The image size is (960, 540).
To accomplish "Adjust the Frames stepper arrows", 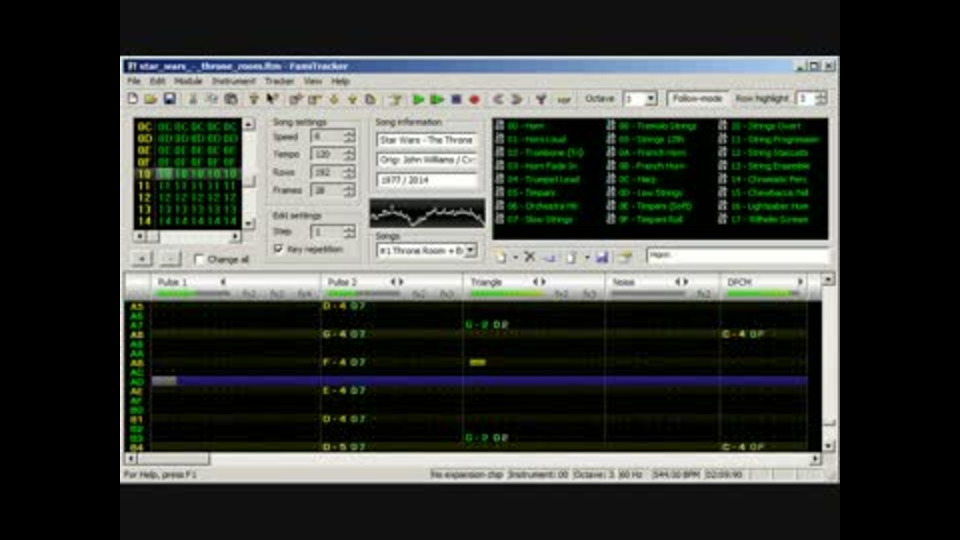I will point(349,190).
